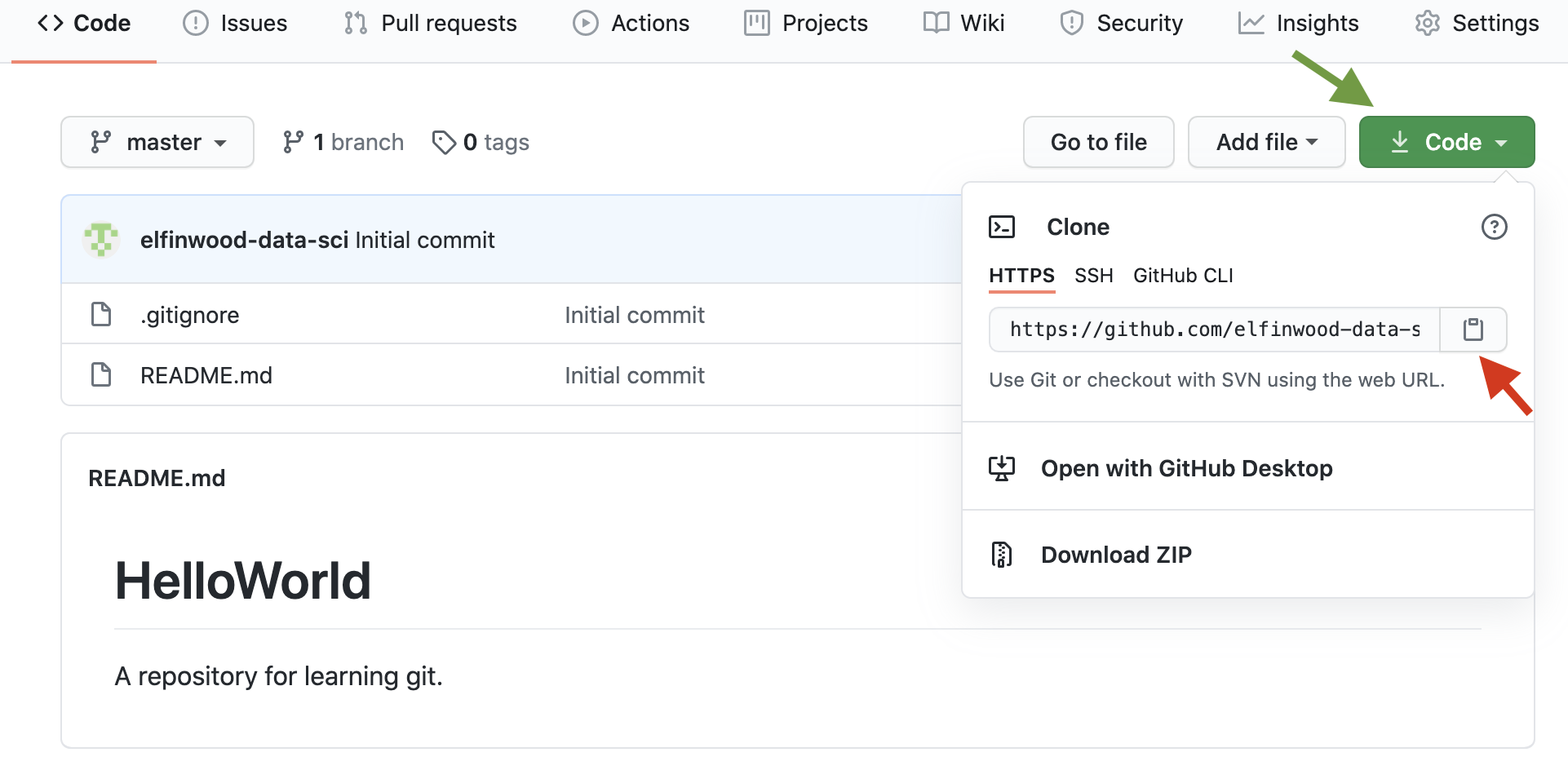
Task: Open the master branch dropdown
Action: [x=157, y=142]
